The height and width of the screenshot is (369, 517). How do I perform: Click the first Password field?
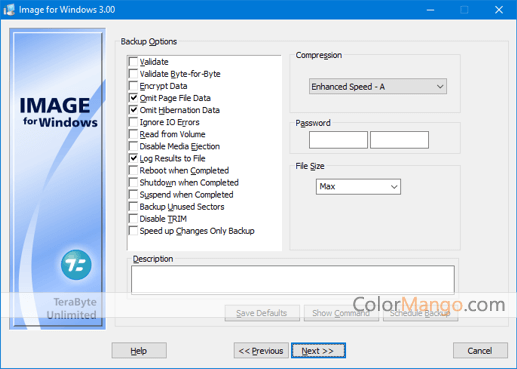tap(338, 140)
